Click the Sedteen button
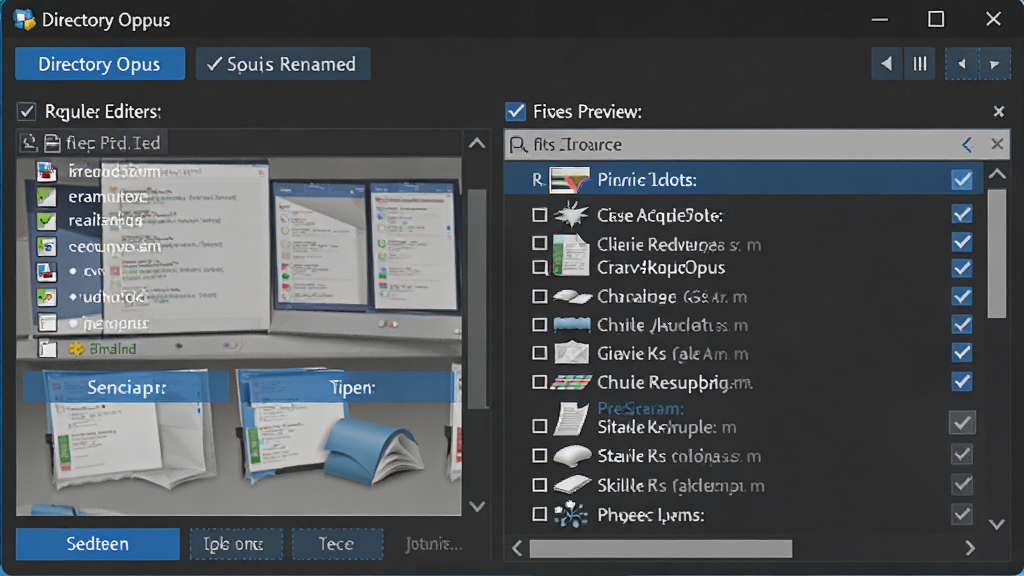 tap(97, 544)
